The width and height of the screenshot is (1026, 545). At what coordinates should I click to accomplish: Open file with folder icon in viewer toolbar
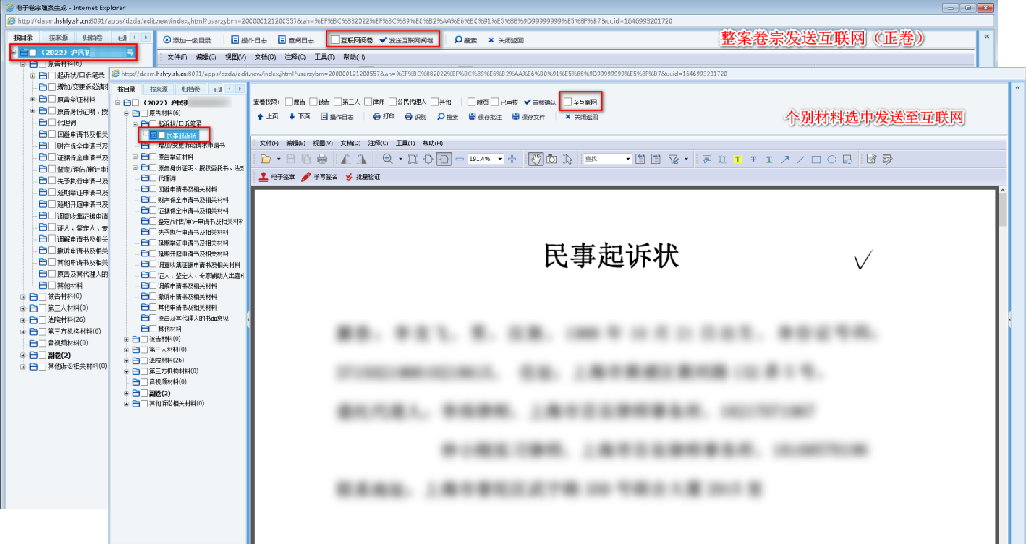266,159
